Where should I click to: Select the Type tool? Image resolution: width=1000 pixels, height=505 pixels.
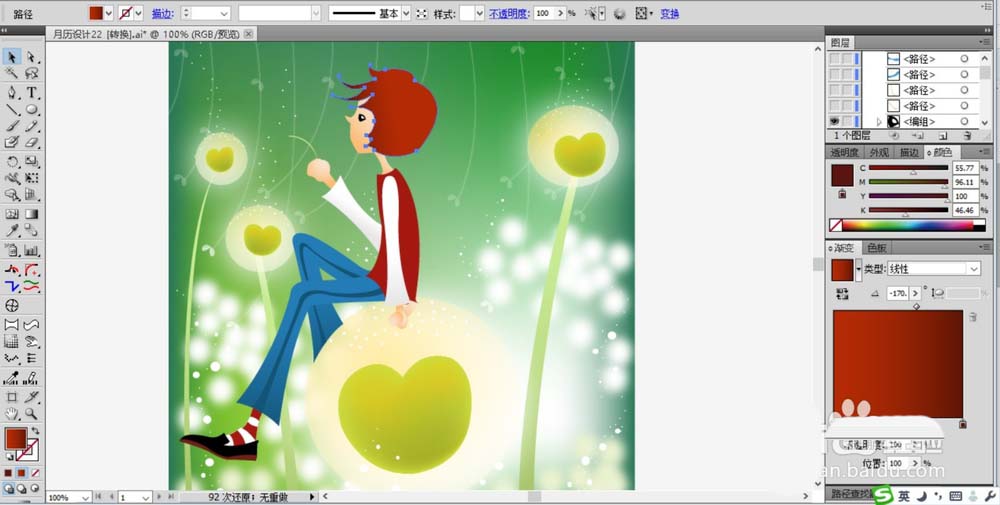[31, 93]
